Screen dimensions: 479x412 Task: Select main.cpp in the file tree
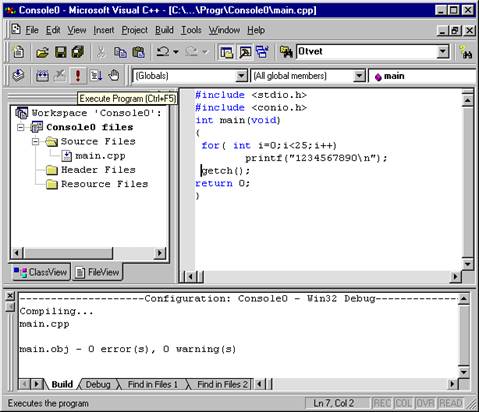[100, 156]
